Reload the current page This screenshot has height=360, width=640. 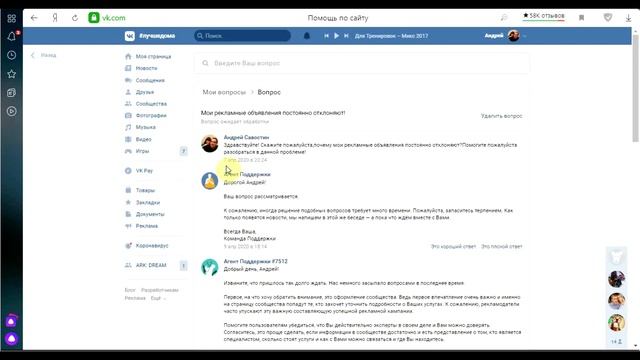[75, 18]
